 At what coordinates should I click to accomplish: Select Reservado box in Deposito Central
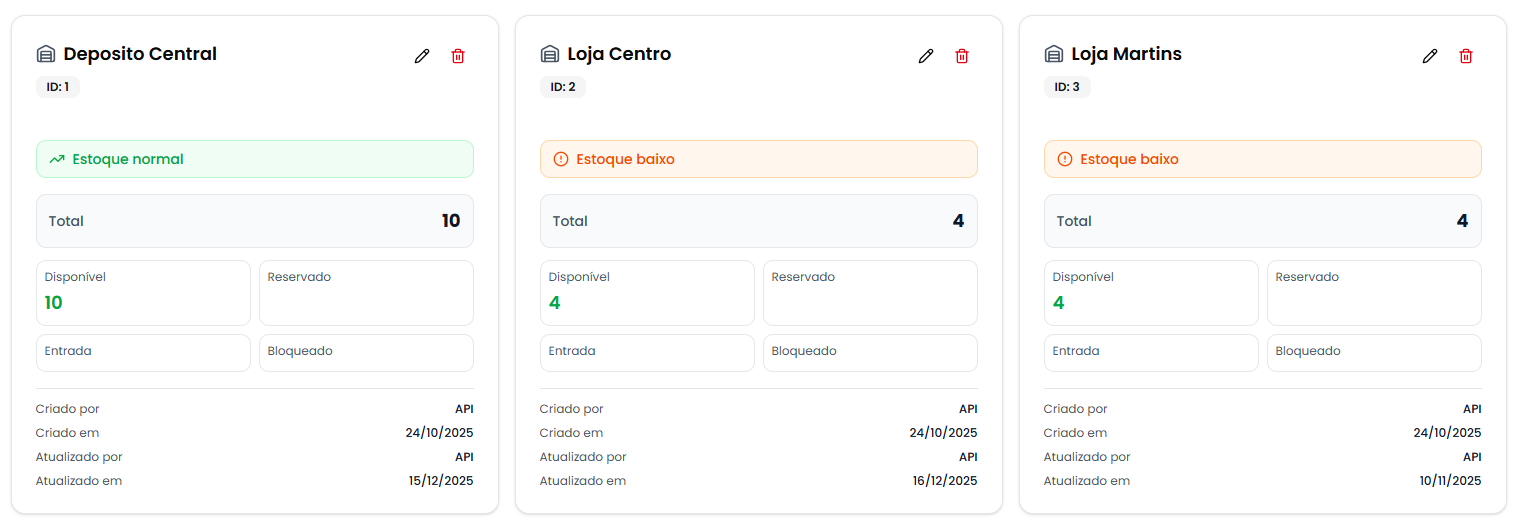coord(366,293)
